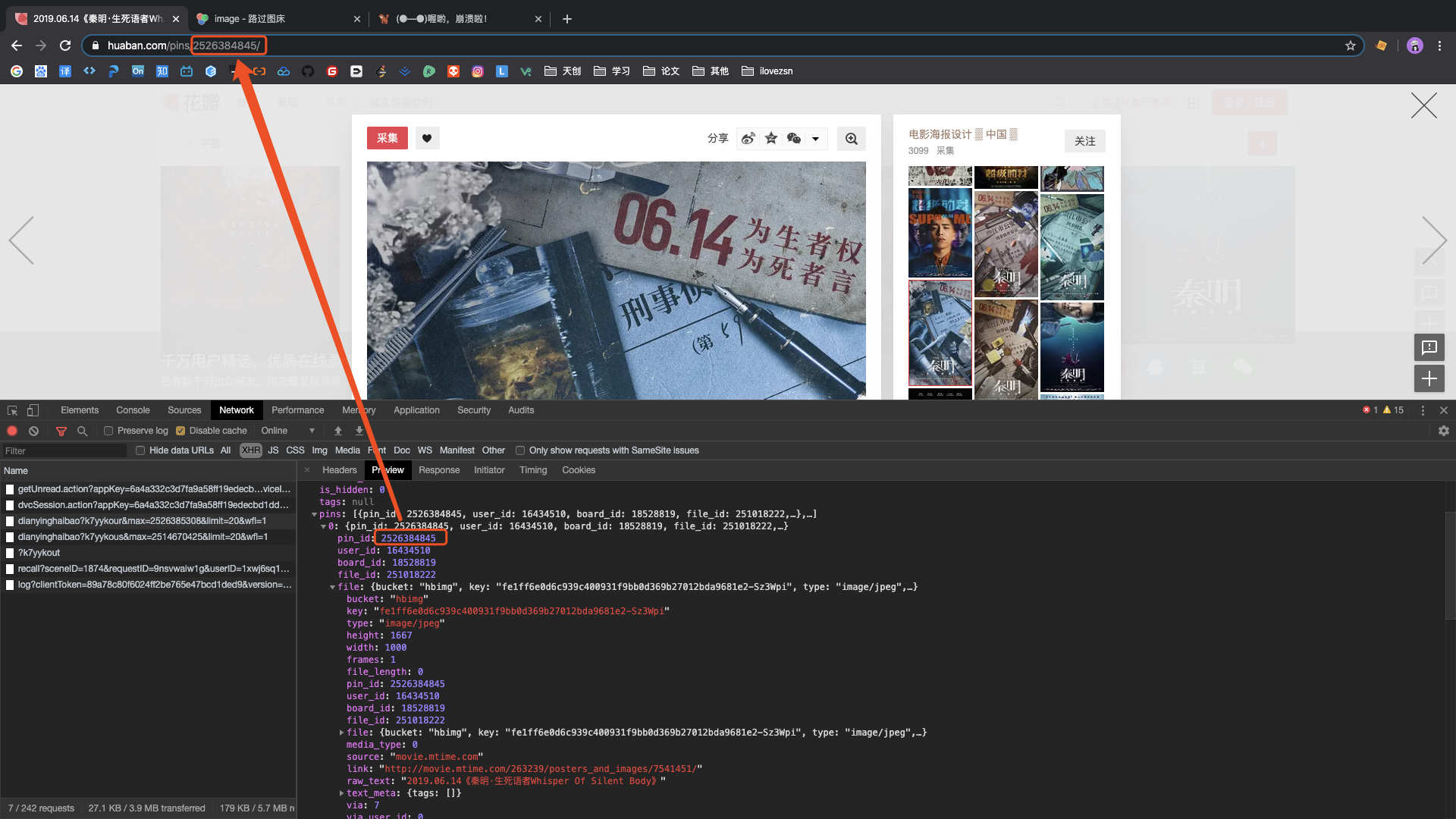
Task: Click the heart like button on the pin
Action: pos(427,138)
